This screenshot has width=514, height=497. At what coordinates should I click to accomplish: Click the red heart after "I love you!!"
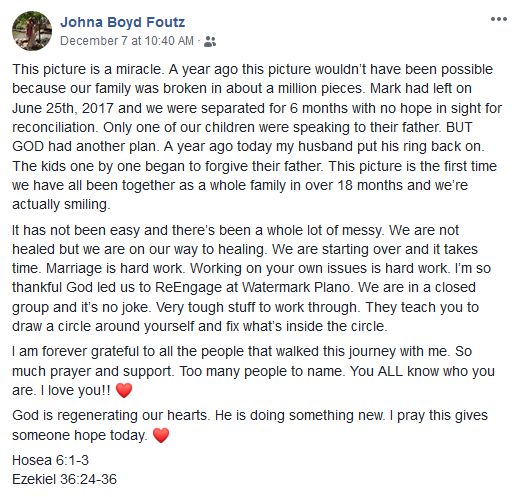(x=124, y=390)
